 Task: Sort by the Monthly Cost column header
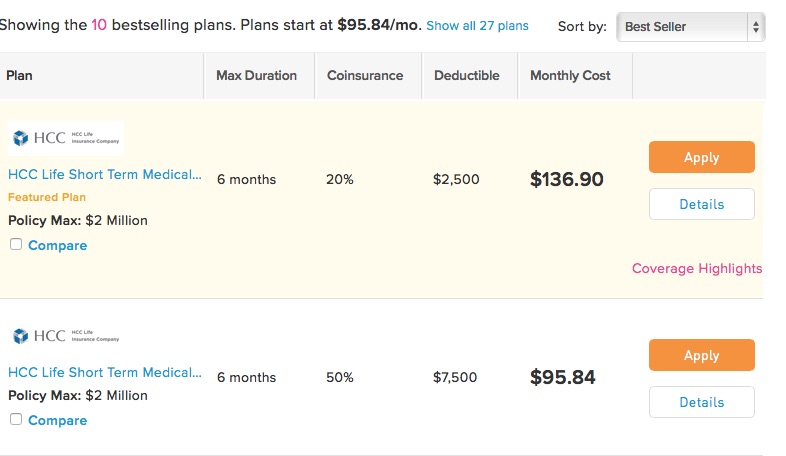pos(570,76)
